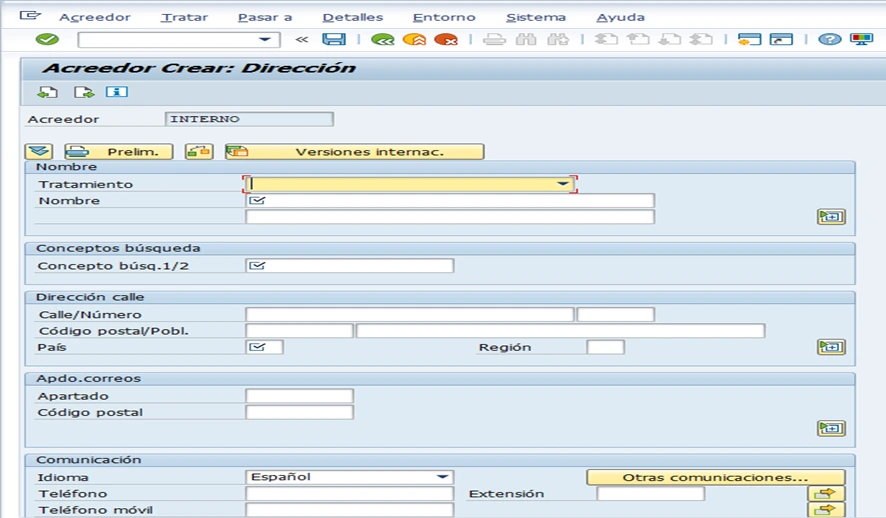886x518 pixels.
Task: Open the Acreedor menu
Action: tap(95, 17)
